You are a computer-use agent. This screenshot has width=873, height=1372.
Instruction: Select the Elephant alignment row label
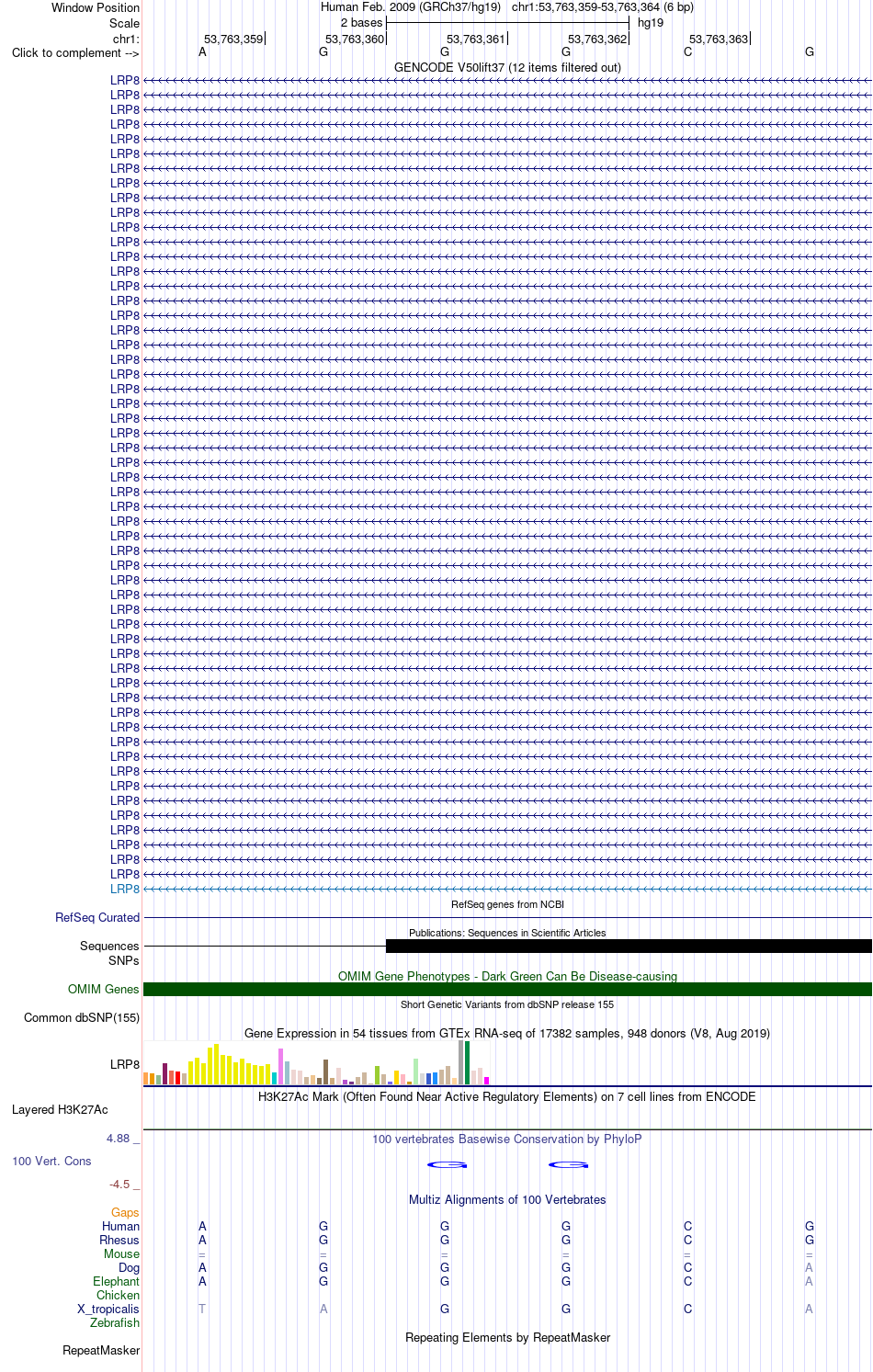(116, 1281)
